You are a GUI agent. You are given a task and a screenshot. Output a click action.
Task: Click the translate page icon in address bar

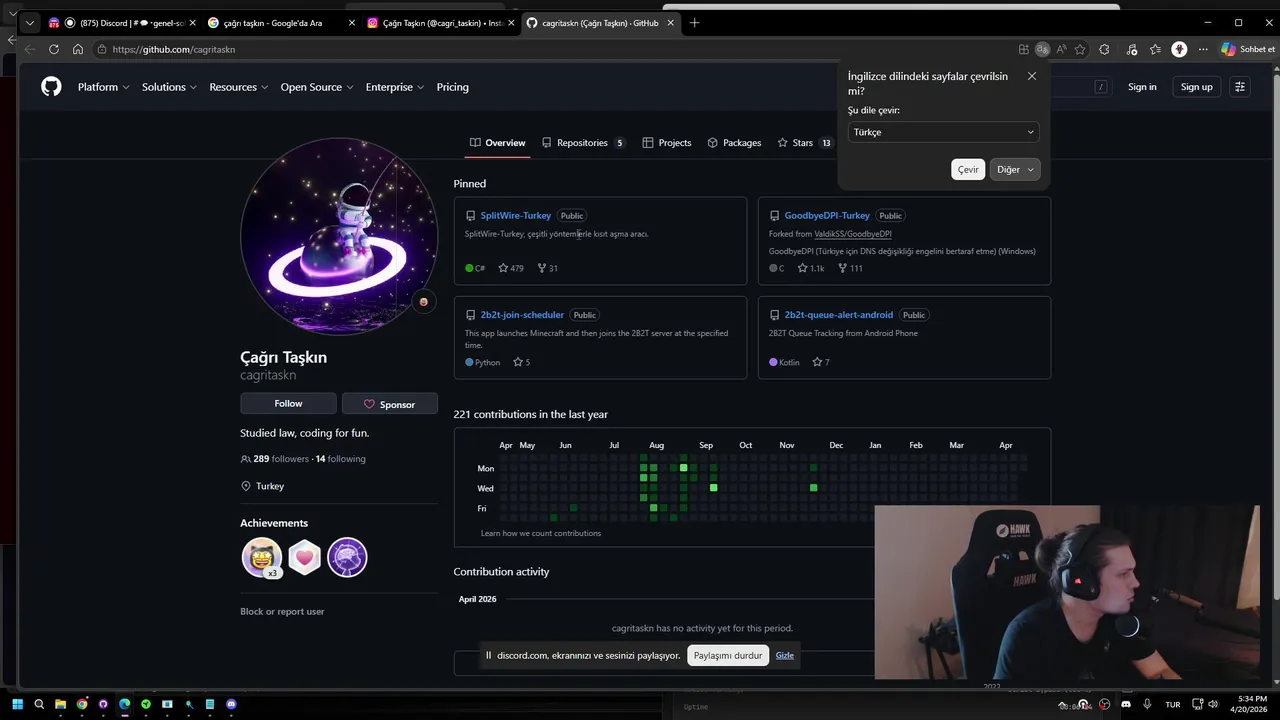tap(1043, 49)
